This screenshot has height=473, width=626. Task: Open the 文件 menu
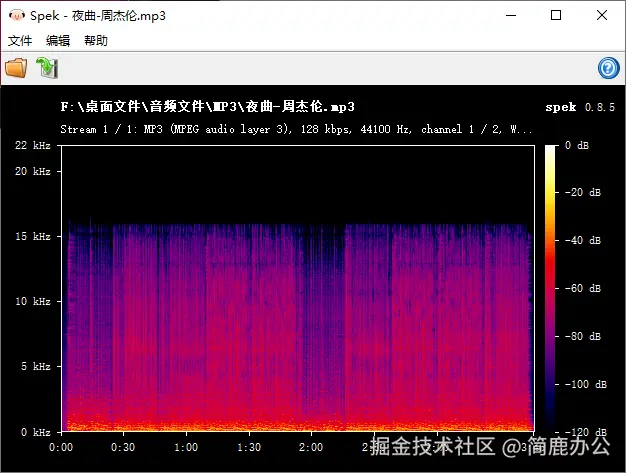pyautogui.click(x=20, y=40)
